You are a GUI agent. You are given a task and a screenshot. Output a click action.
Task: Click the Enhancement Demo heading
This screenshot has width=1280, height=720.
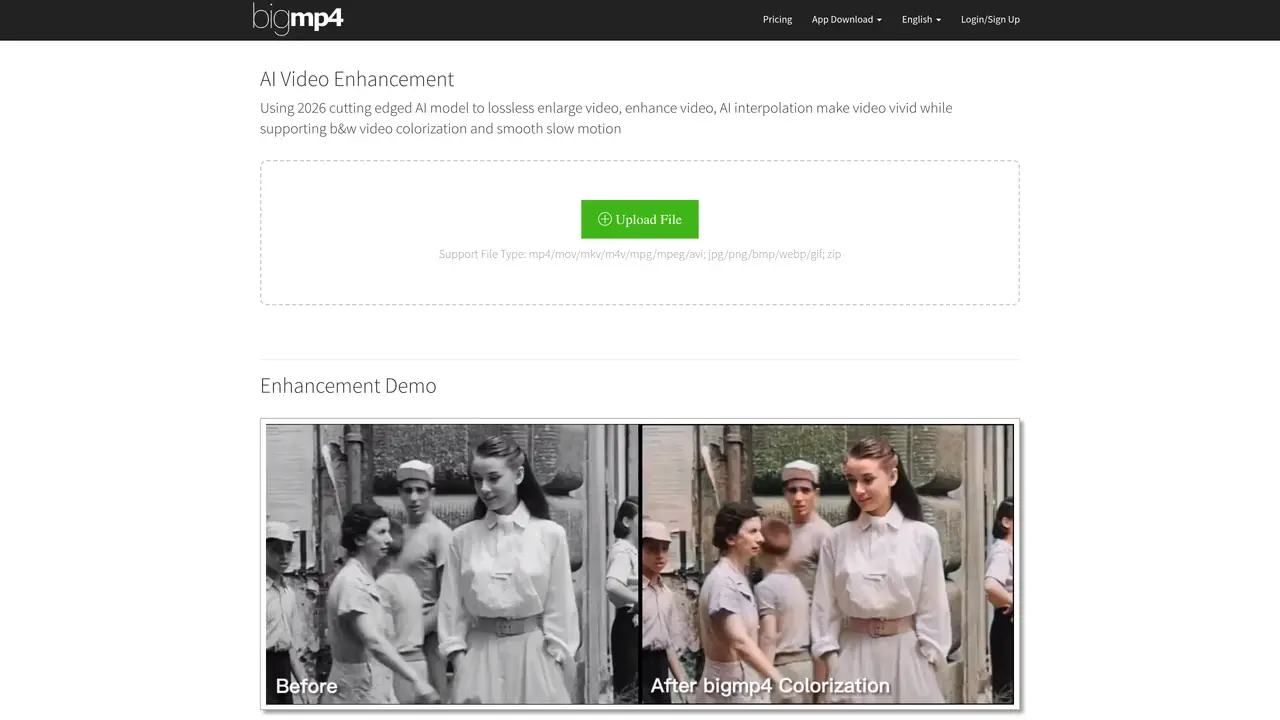click(348, 386)
